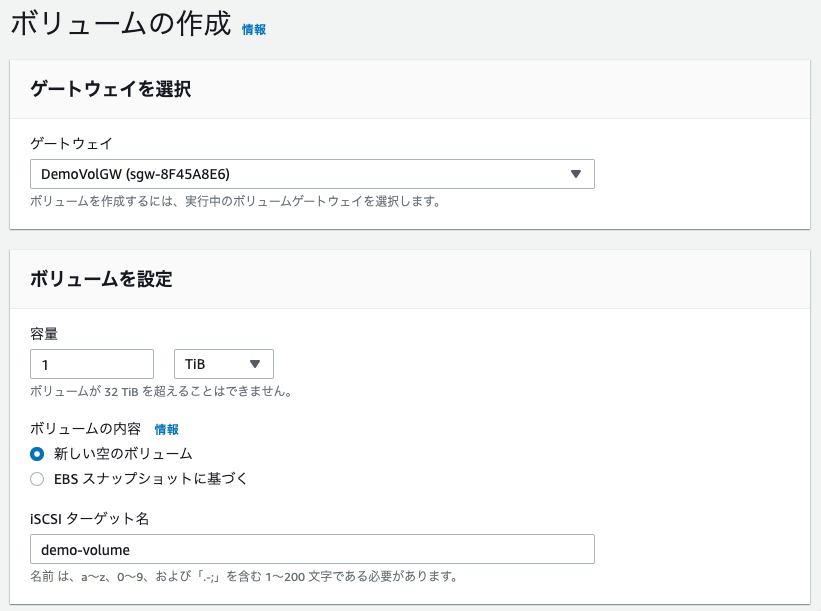This screenshot has width=821, height=611.
Task: Focus the 容量 number input field
Action: click(92, 364)
